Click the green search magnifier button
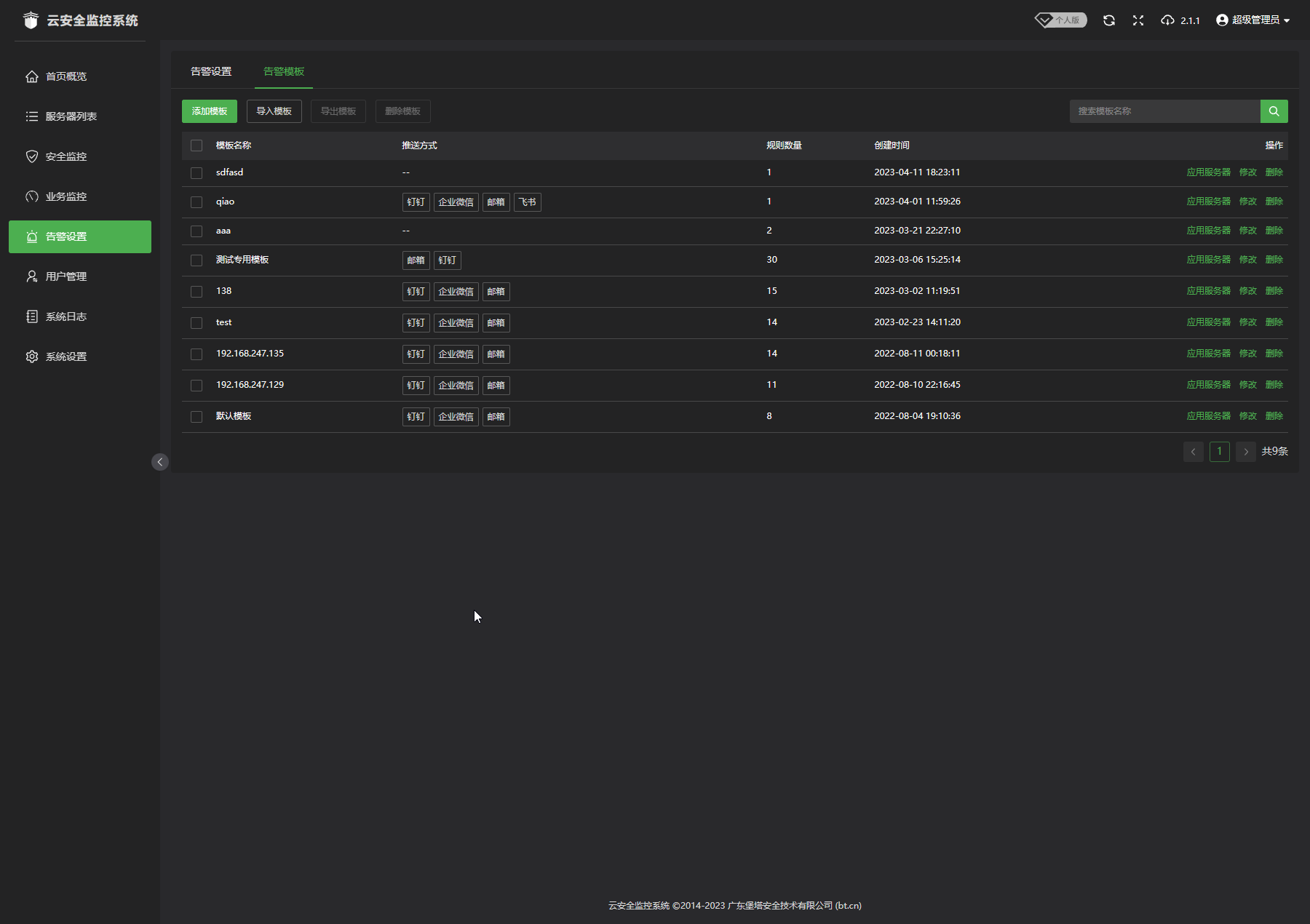The height and width of the screenshot is (924, 1310). click(x=1274, y=111)
